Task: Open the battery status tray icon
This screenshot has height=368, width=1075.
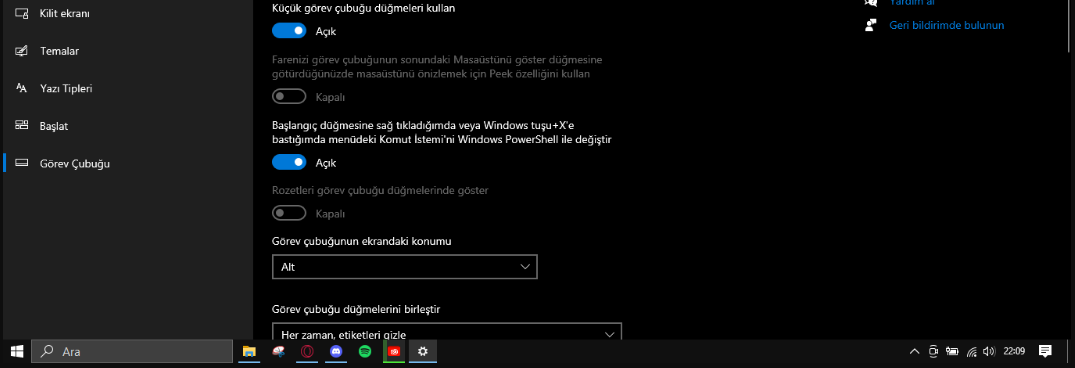Action: (x=952, y=352)
